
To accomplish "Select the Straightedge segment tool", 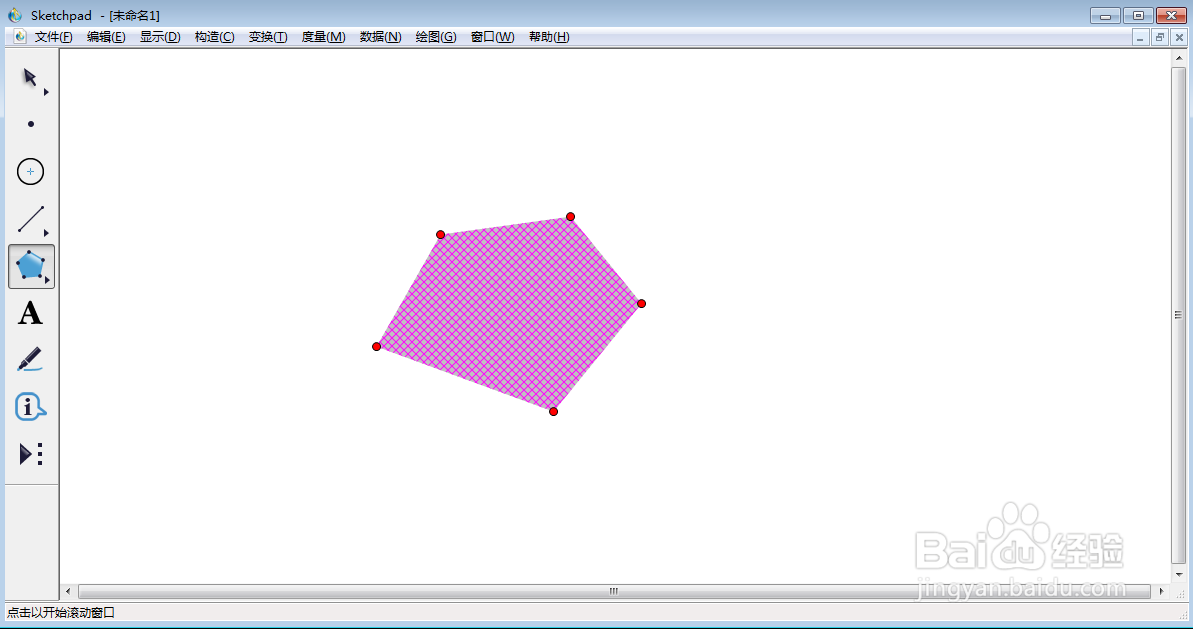I will click(30, 219).
